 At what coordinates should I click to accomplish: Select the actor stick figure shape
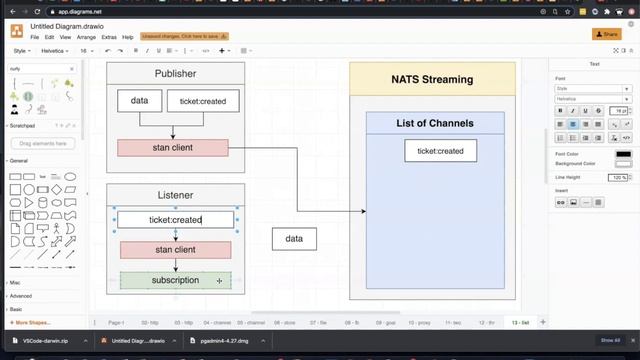point(56,229)
